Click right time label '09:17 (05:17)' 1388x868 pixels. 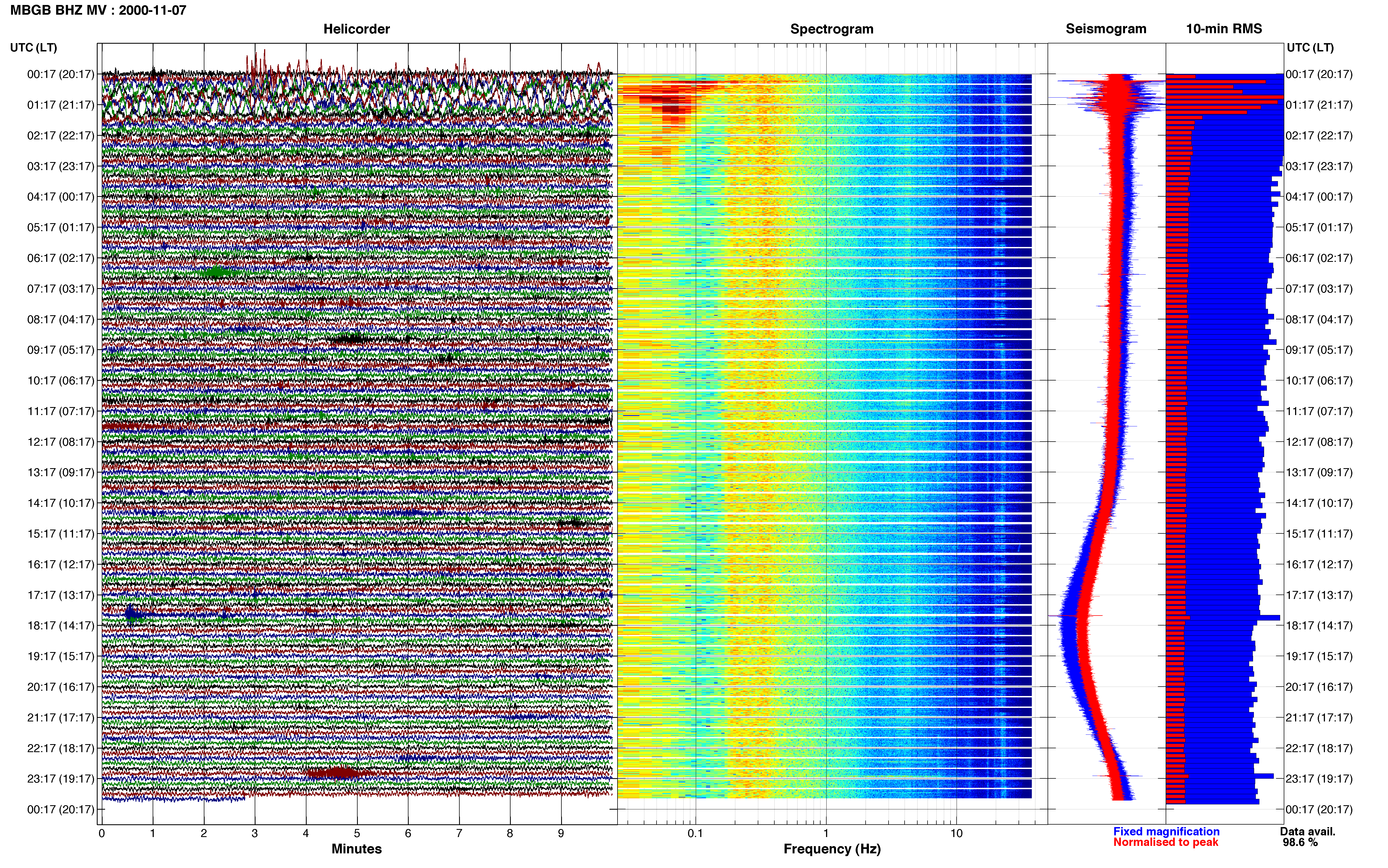[1319, 350]
